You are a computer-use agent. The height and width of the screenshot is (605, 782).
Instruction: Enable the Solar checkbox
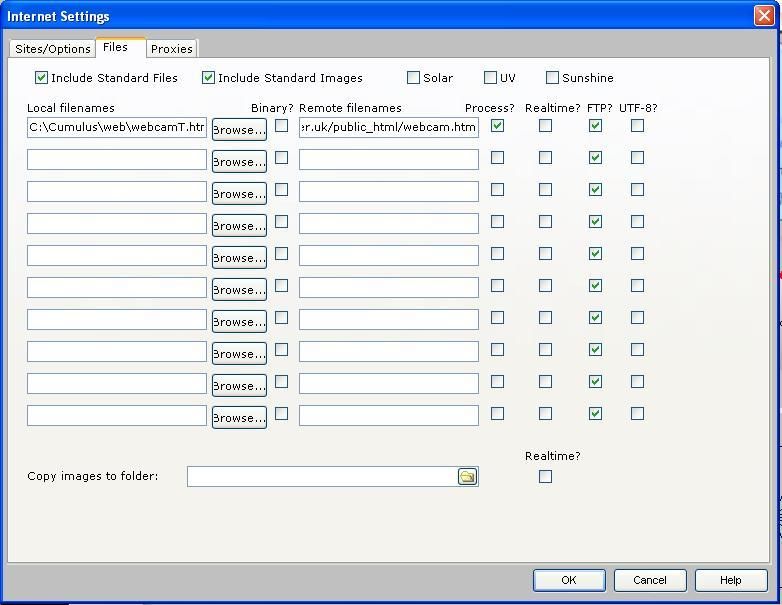tap(413, 78)
